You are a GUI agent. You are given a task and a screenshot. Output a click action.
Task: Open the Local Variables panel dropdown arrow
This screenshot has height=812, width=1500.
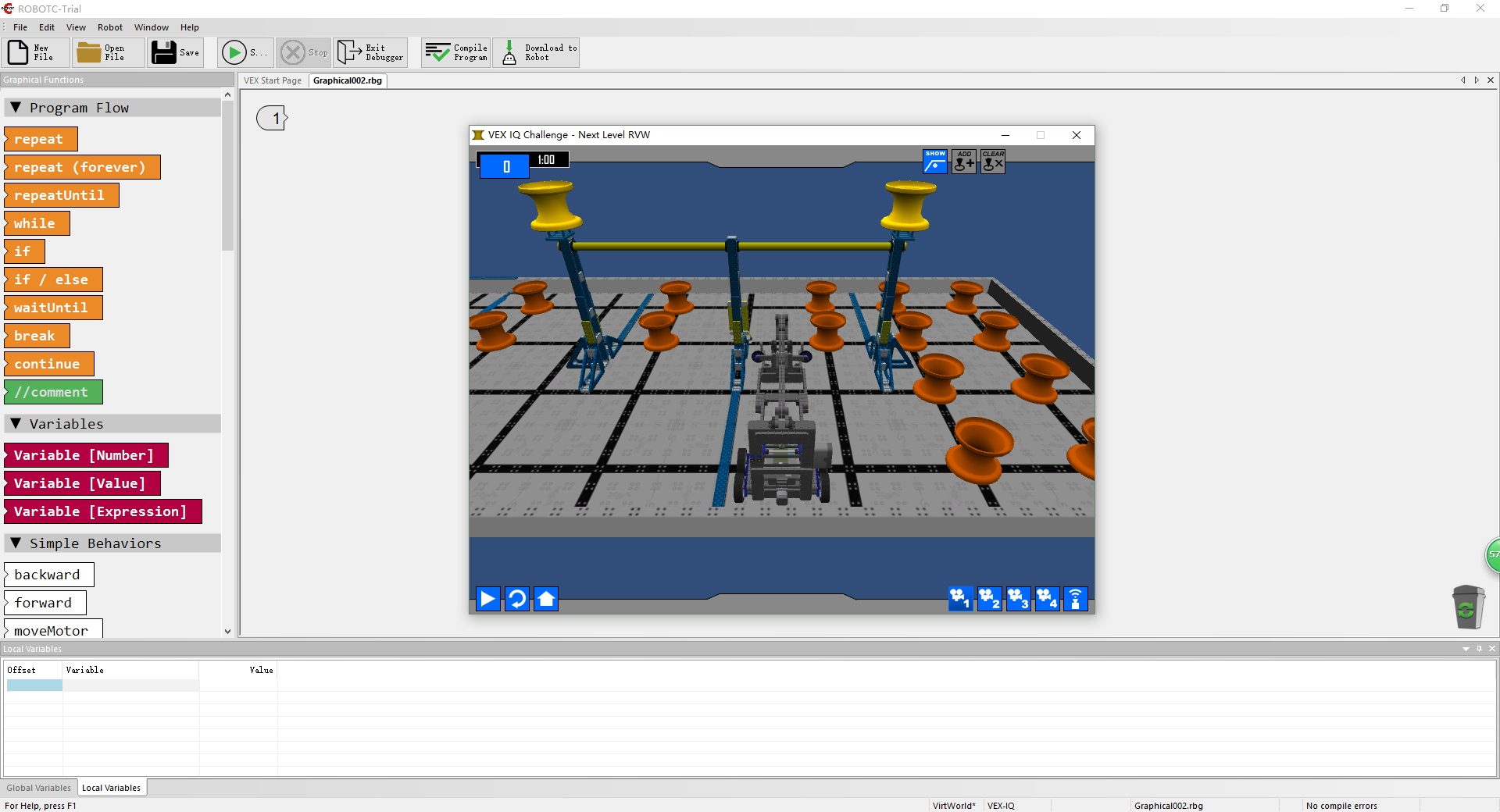click(1466, 649)
